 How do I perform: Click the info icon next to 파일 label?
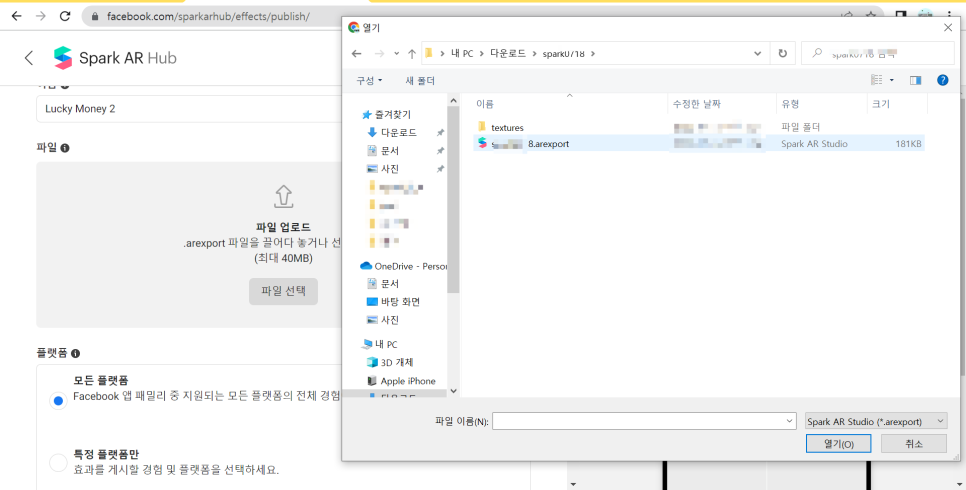coord(65,148)
